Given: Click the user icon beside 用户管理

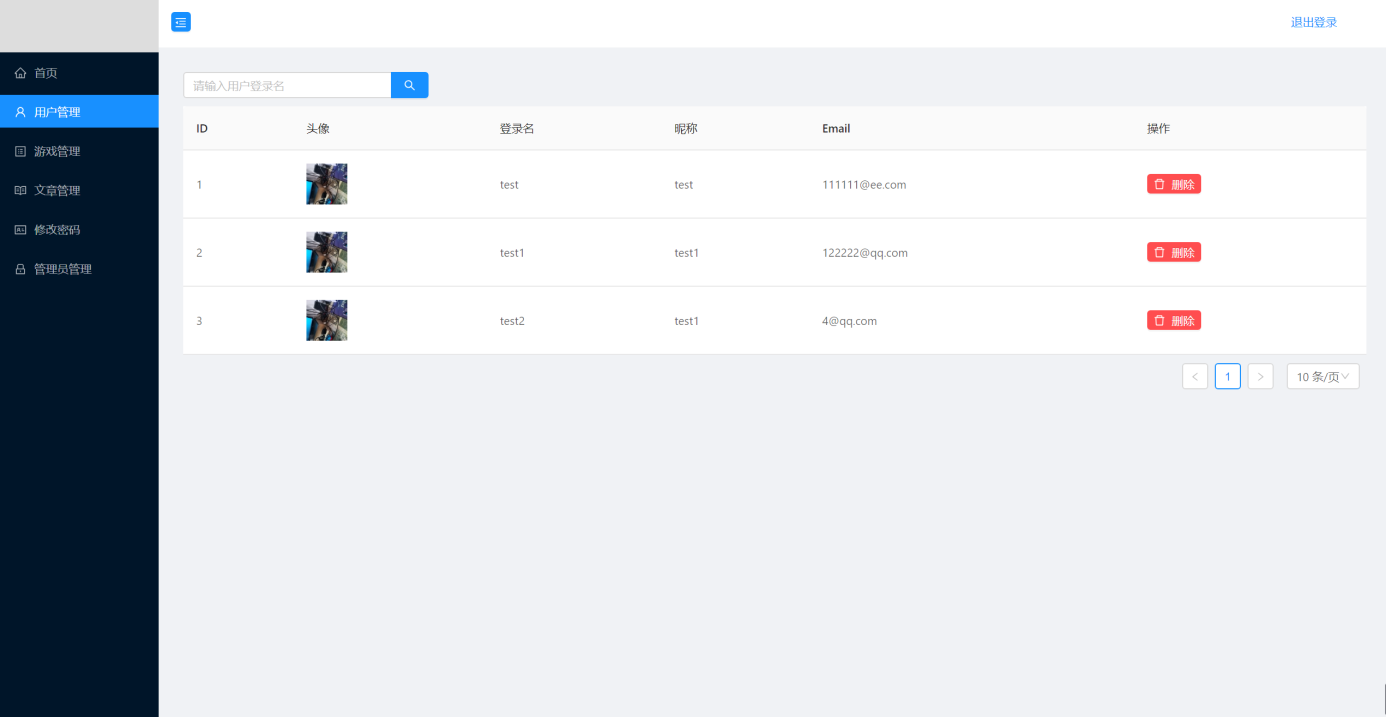Looking at the screenshot, I should 20,112.
